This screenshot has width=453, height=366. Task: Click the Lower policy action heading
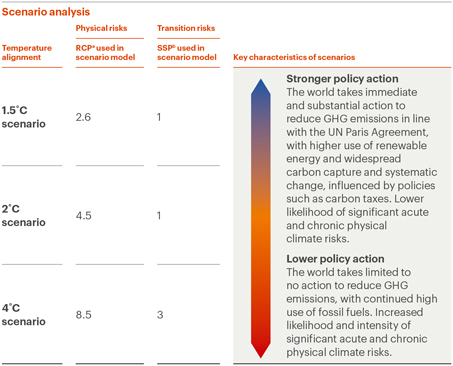click(335, 259)
